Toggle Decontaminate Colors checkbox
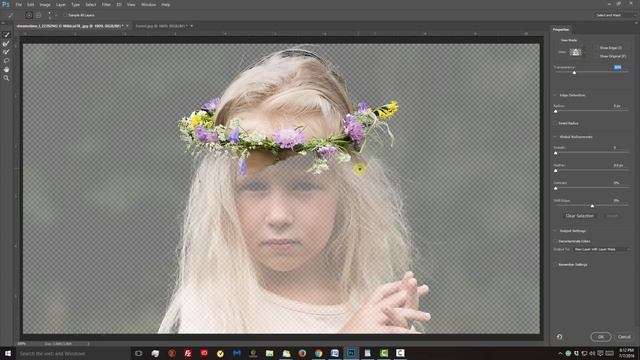Viewport: 640px width, 360px height. 556,241
